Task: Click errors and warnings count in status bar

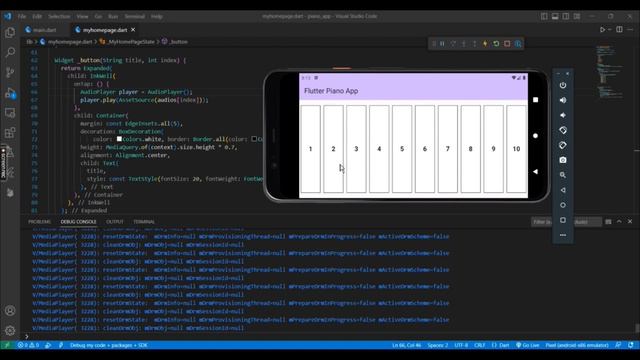Action: click(28, 345)
